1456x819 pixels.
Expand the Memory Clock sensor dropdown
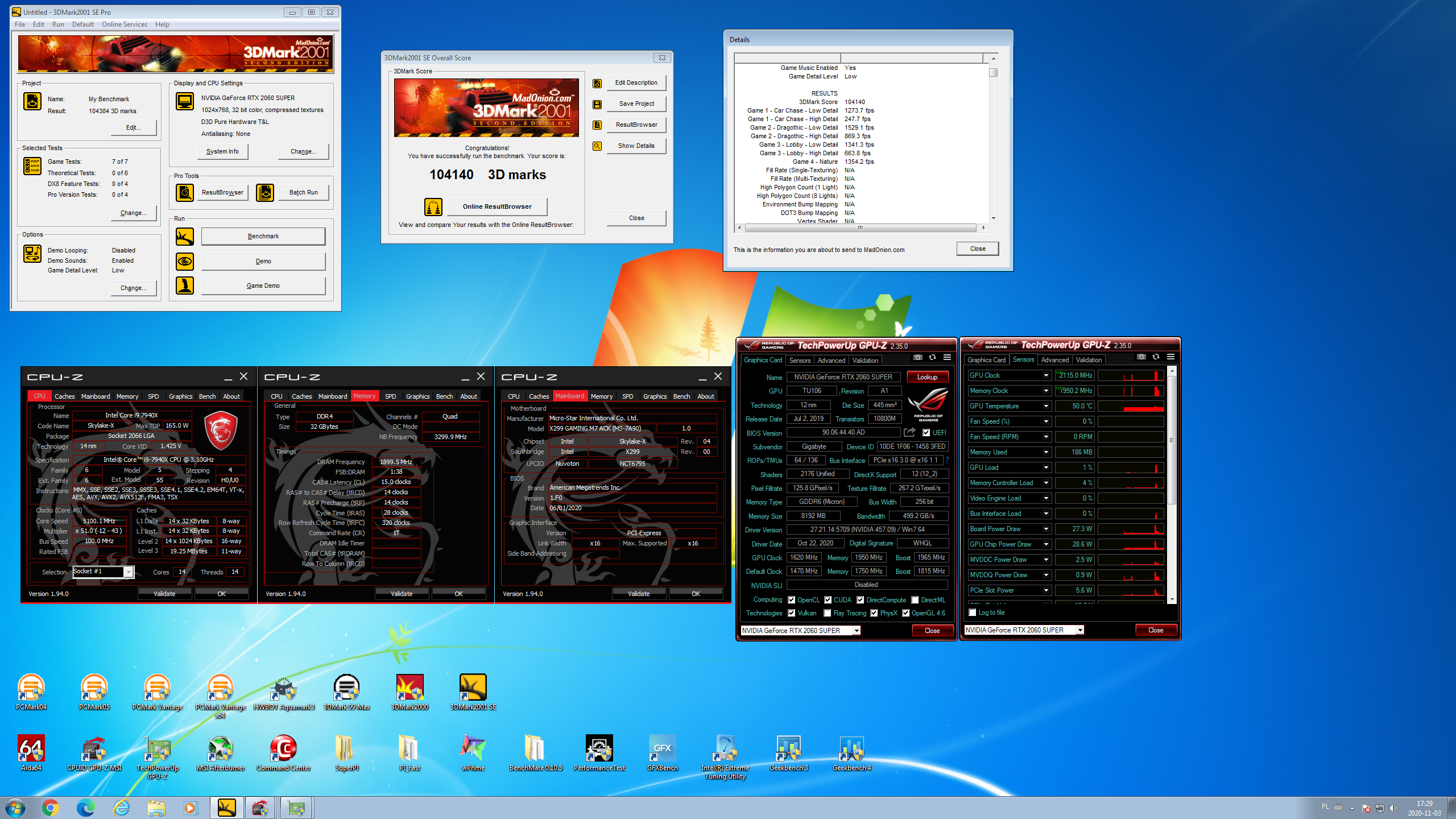click(1045, 391)
